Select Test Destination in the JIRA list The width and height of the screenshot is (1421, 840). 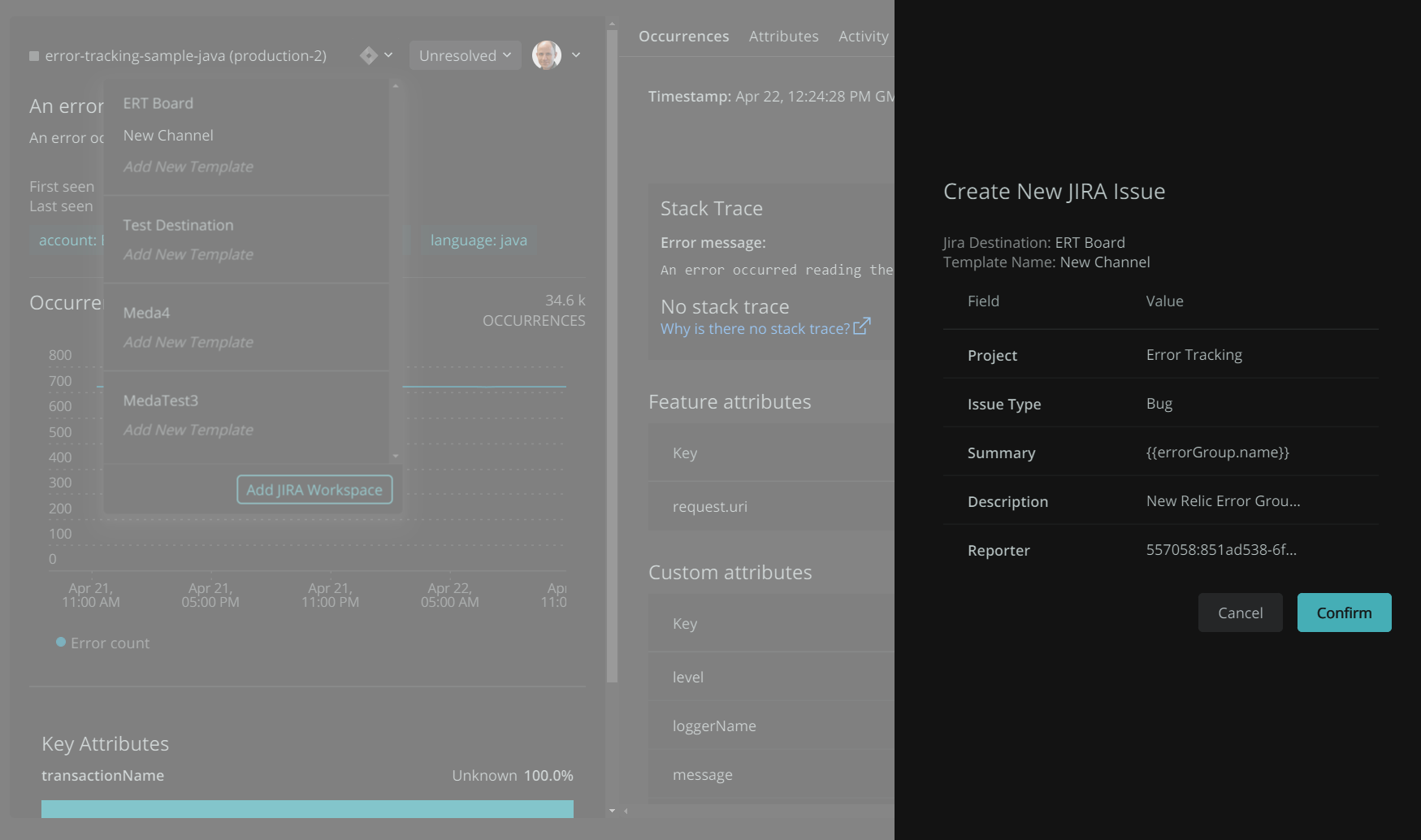pos(178,225)
